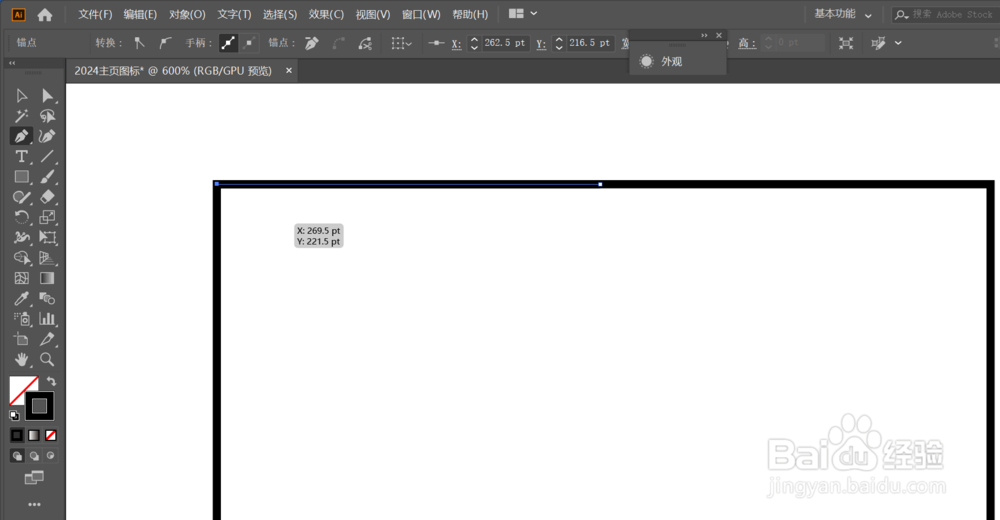
Task: Pick the Free Transform tool
Action: point(47,237)
